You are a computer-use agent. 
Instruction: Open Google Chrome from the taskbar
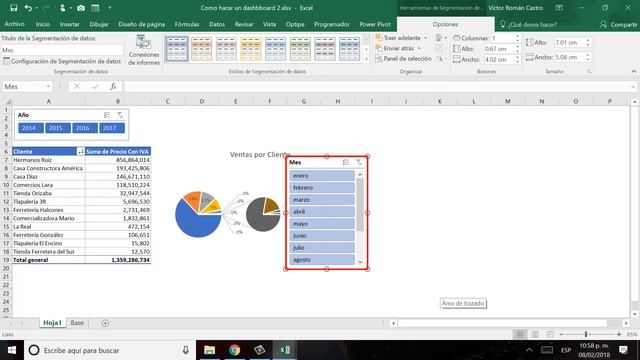[x=234, y=350]
